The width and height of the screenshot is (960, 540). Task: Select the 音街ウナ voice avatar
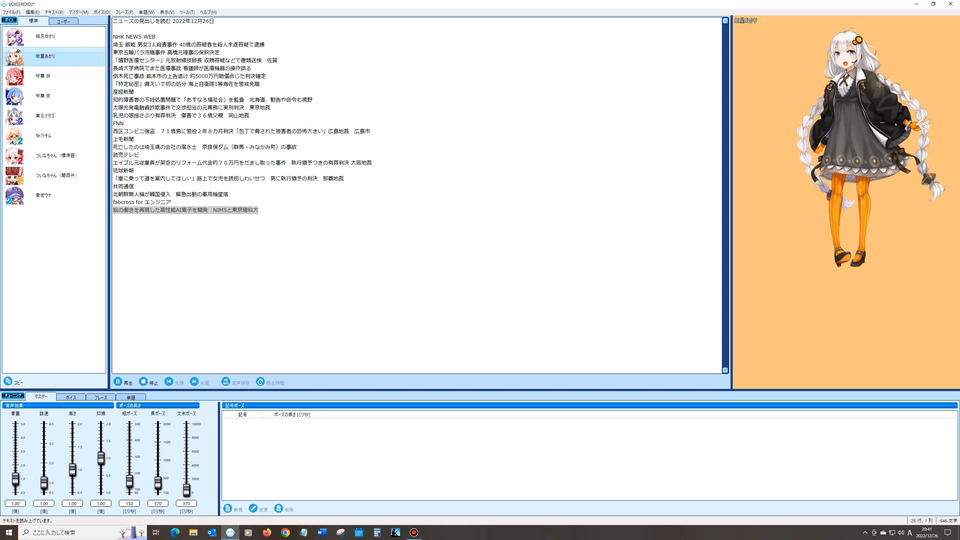(x=15, y=195)
